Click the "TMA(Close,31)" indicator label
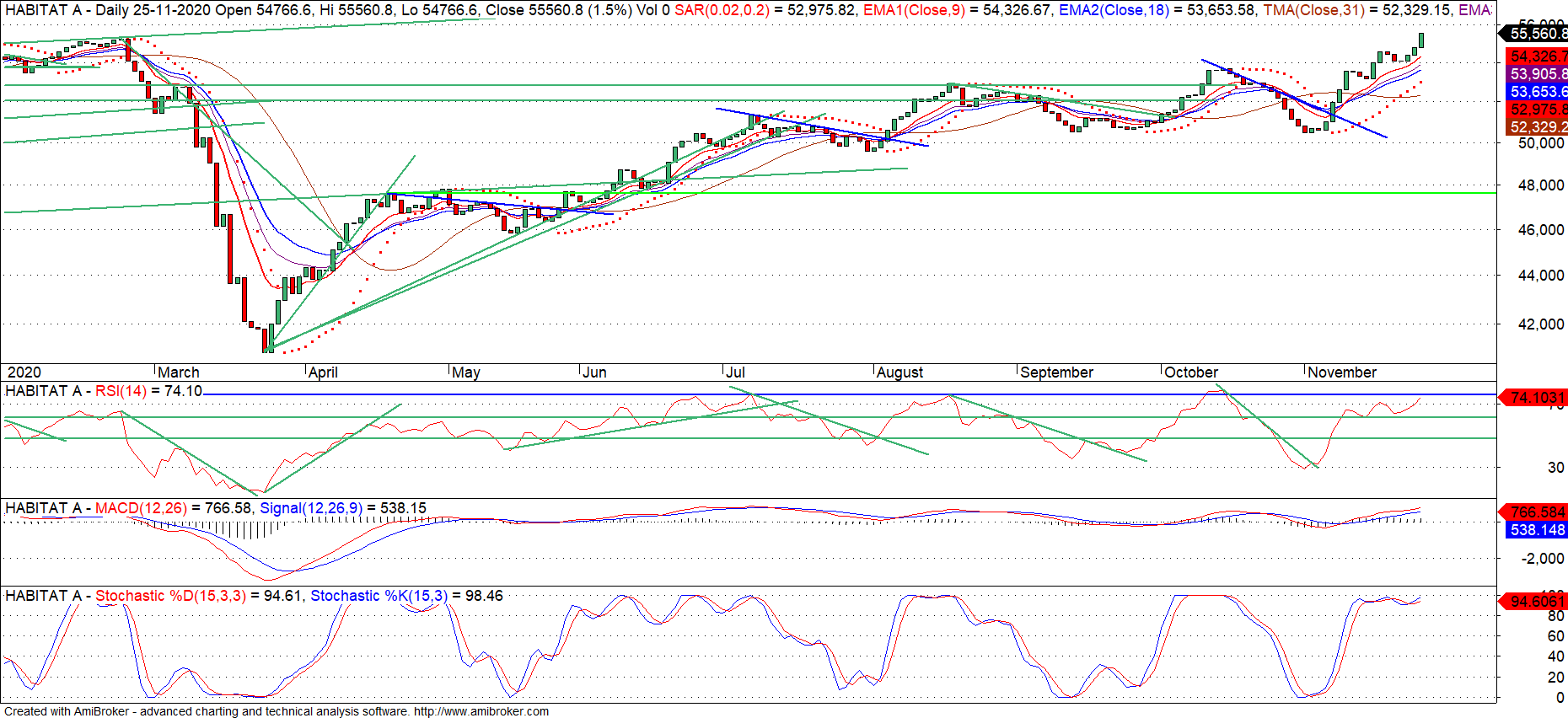This screenshot has width=1568, height=718. (x=1313, y=10)
